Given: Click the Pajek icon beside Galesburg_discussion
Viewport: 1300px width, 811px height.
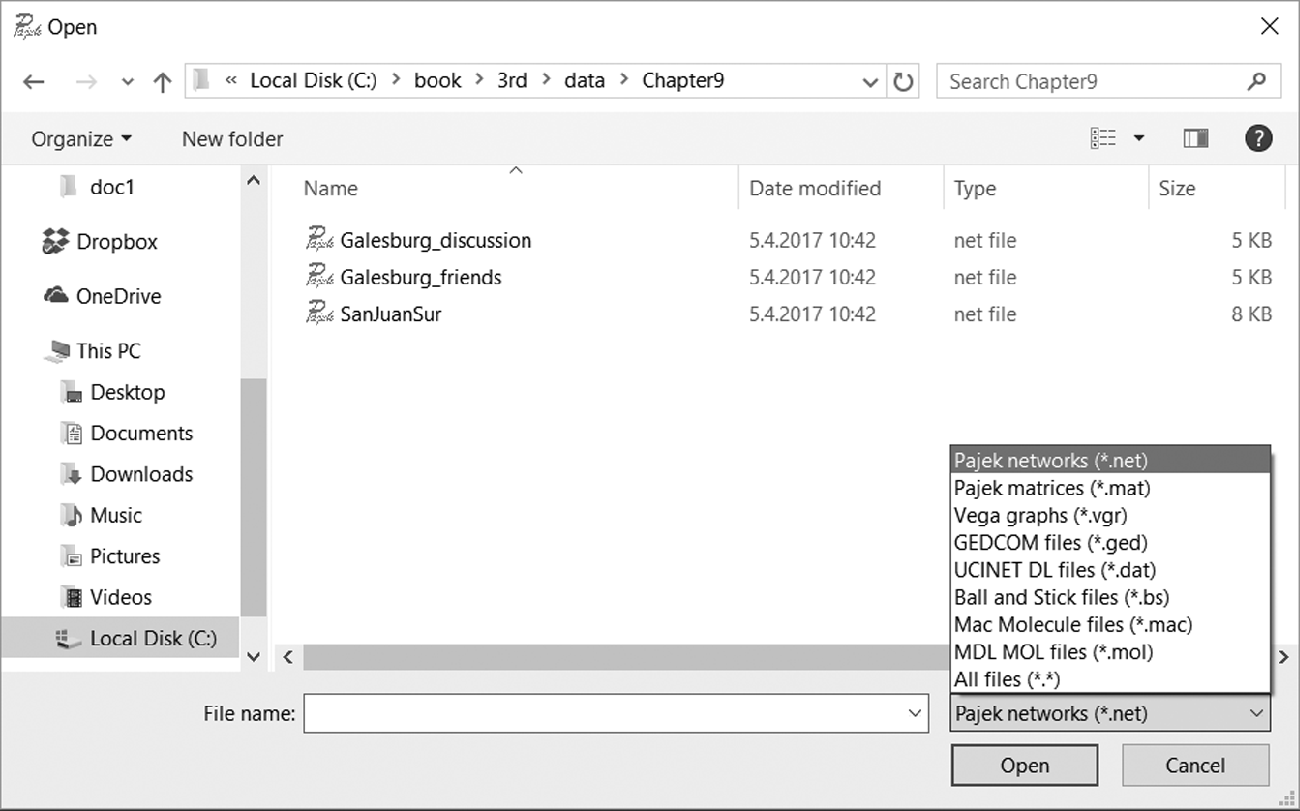Looking at the screenshot, I should 318,239.
